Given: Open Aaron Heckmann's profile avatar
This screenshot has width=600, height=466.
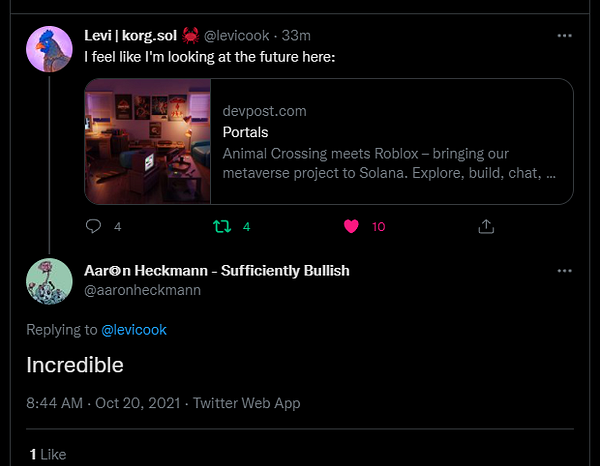Looking at the screenshot, I should tap(49, 282).
